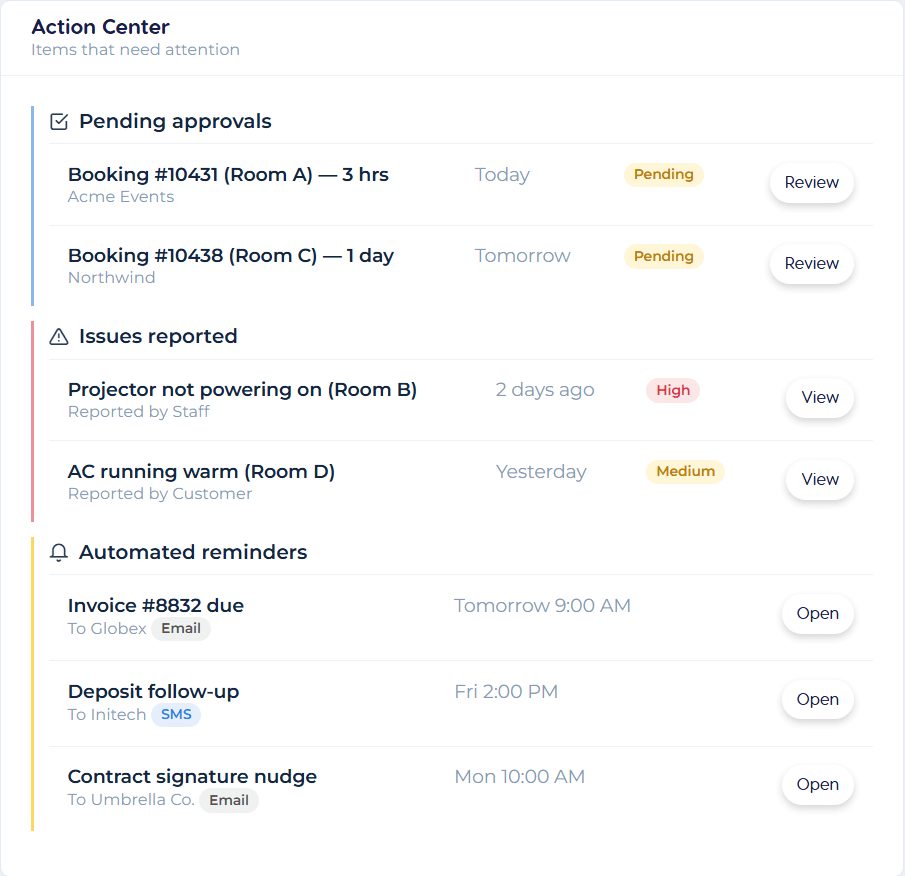Open the Invoice #8832 due reminder
The image size is (905, 876).
[x=817, y=614]
